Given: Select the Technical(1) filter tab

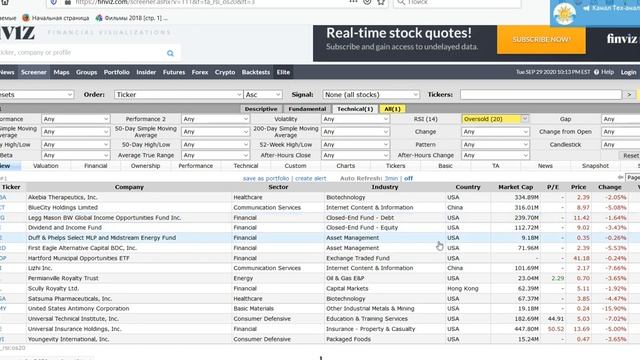Looking at the screenshot, I should 355,109.
